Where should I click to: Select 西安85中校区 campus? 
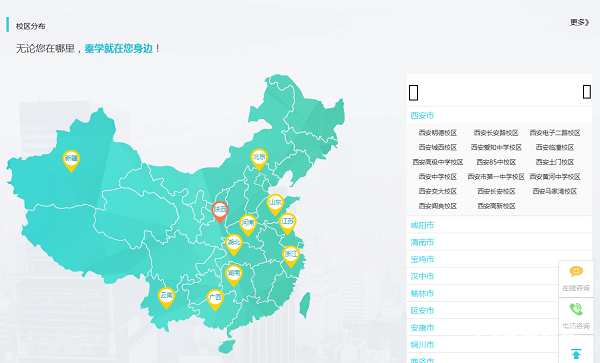point(496,162)
